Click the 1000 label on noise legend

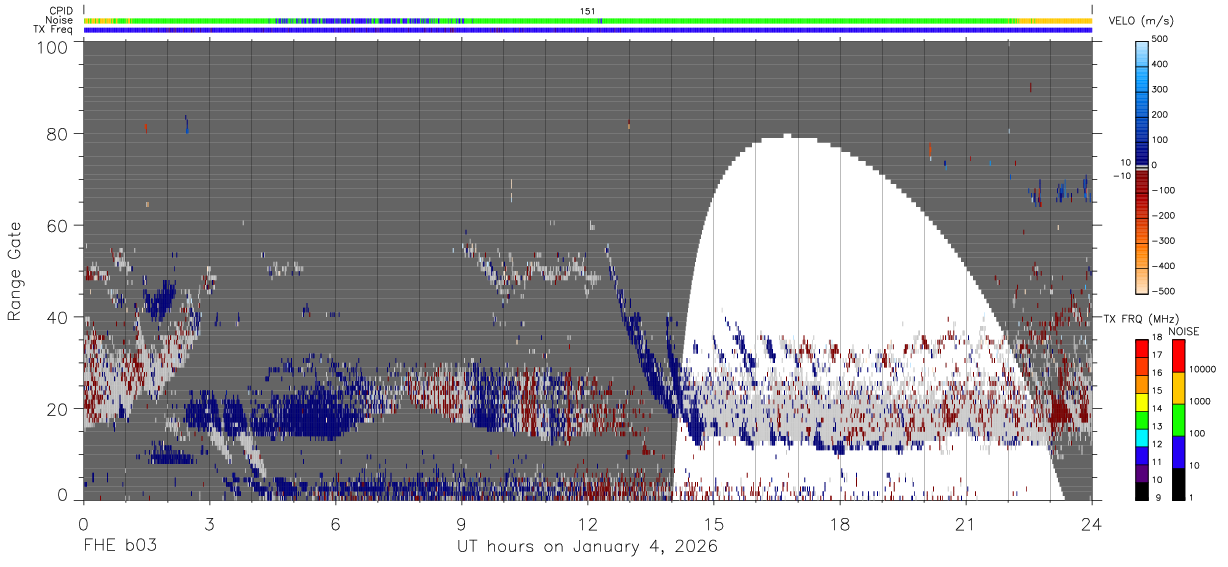1200,402
